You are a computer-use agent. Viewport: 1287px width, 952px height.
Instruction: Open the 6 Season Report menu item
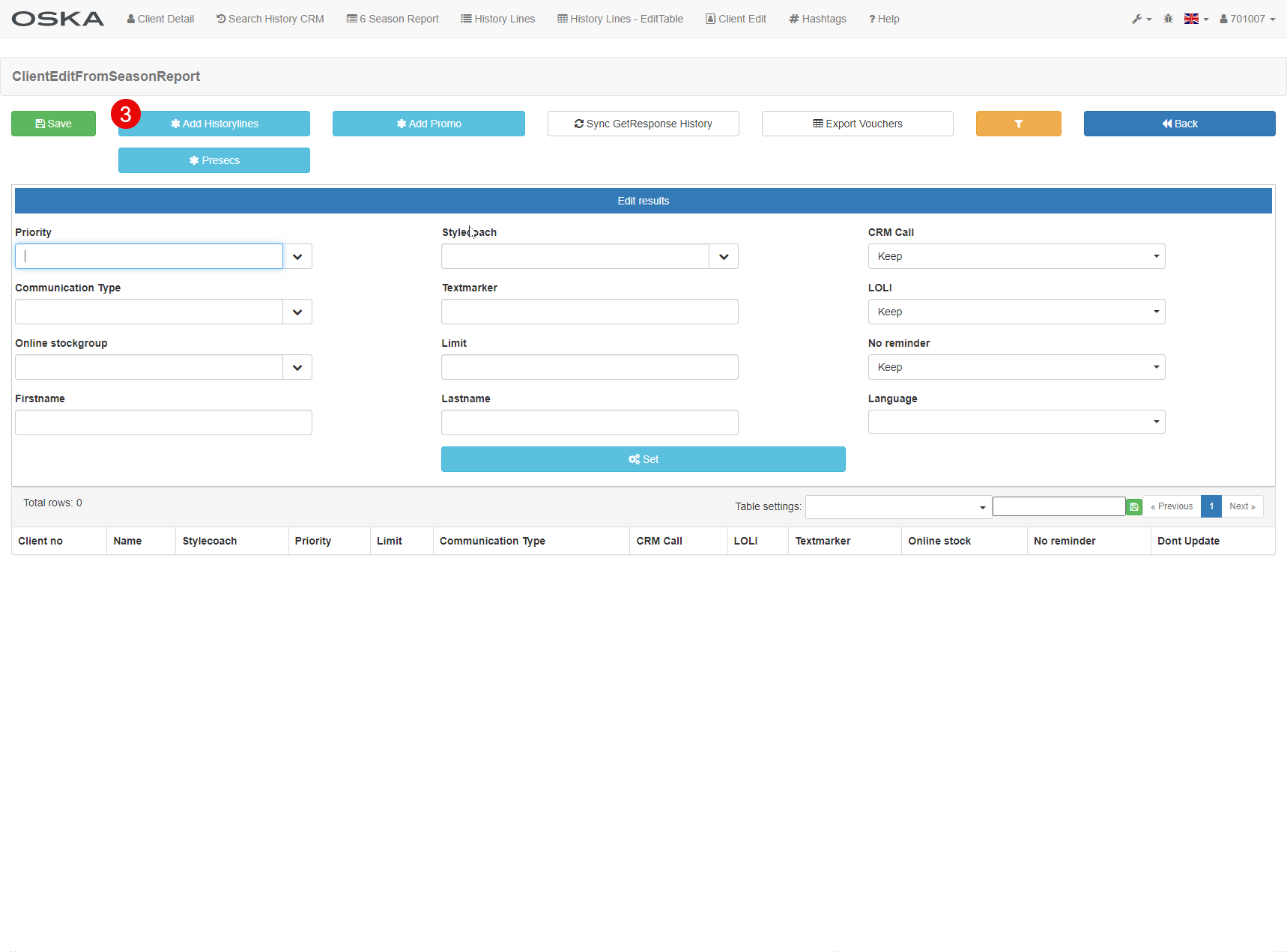pos(393,19)
